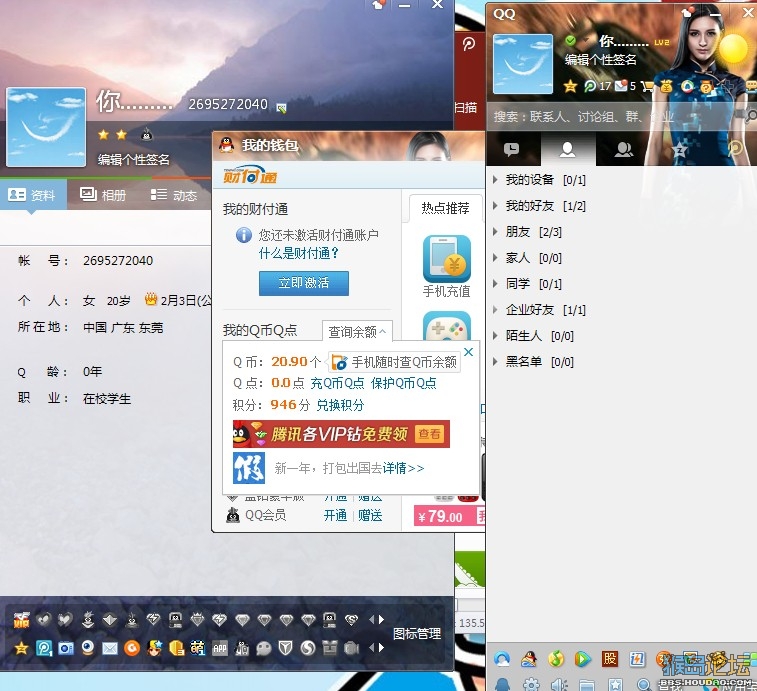Click the edit pencil icon beside profile QQ number
The height and width of the screenshot is (691, 757).
(x=281, y=108)
